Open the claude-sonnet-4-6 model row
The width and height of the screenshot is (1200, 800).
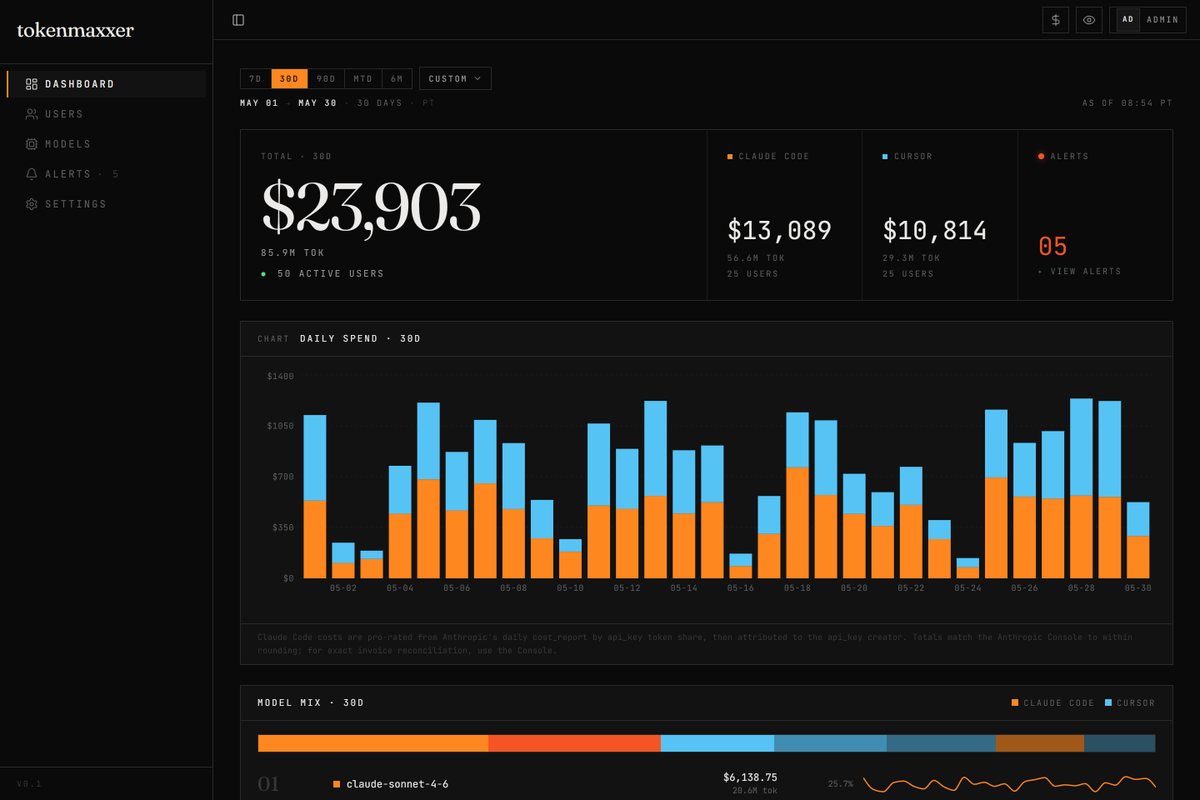(x=706, y=783)
